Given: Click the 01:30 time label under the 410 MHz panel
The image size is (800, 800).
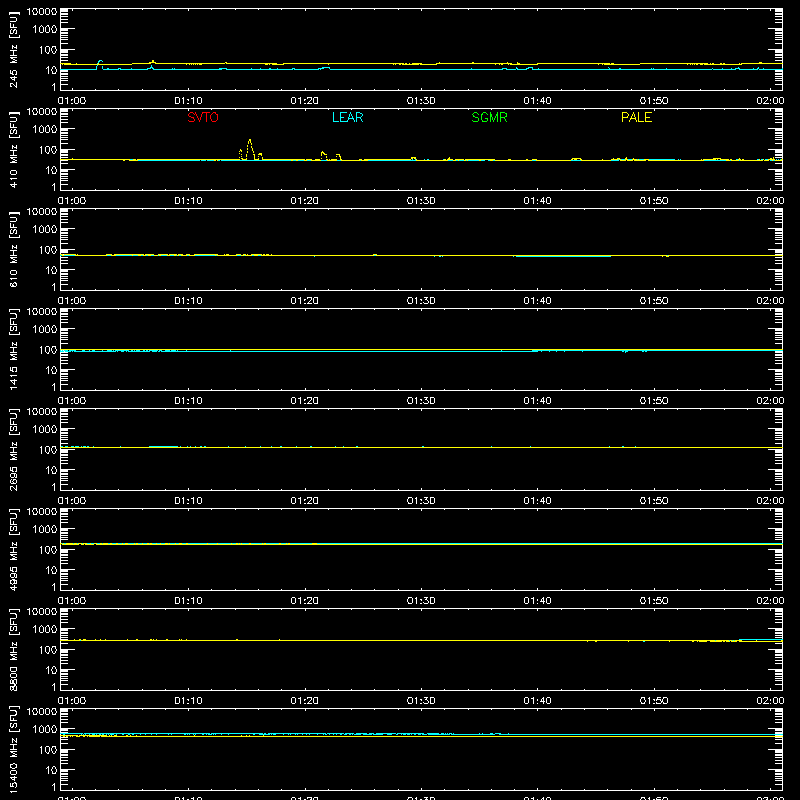Looking at the screenshot, I should (x=421, y=201).
